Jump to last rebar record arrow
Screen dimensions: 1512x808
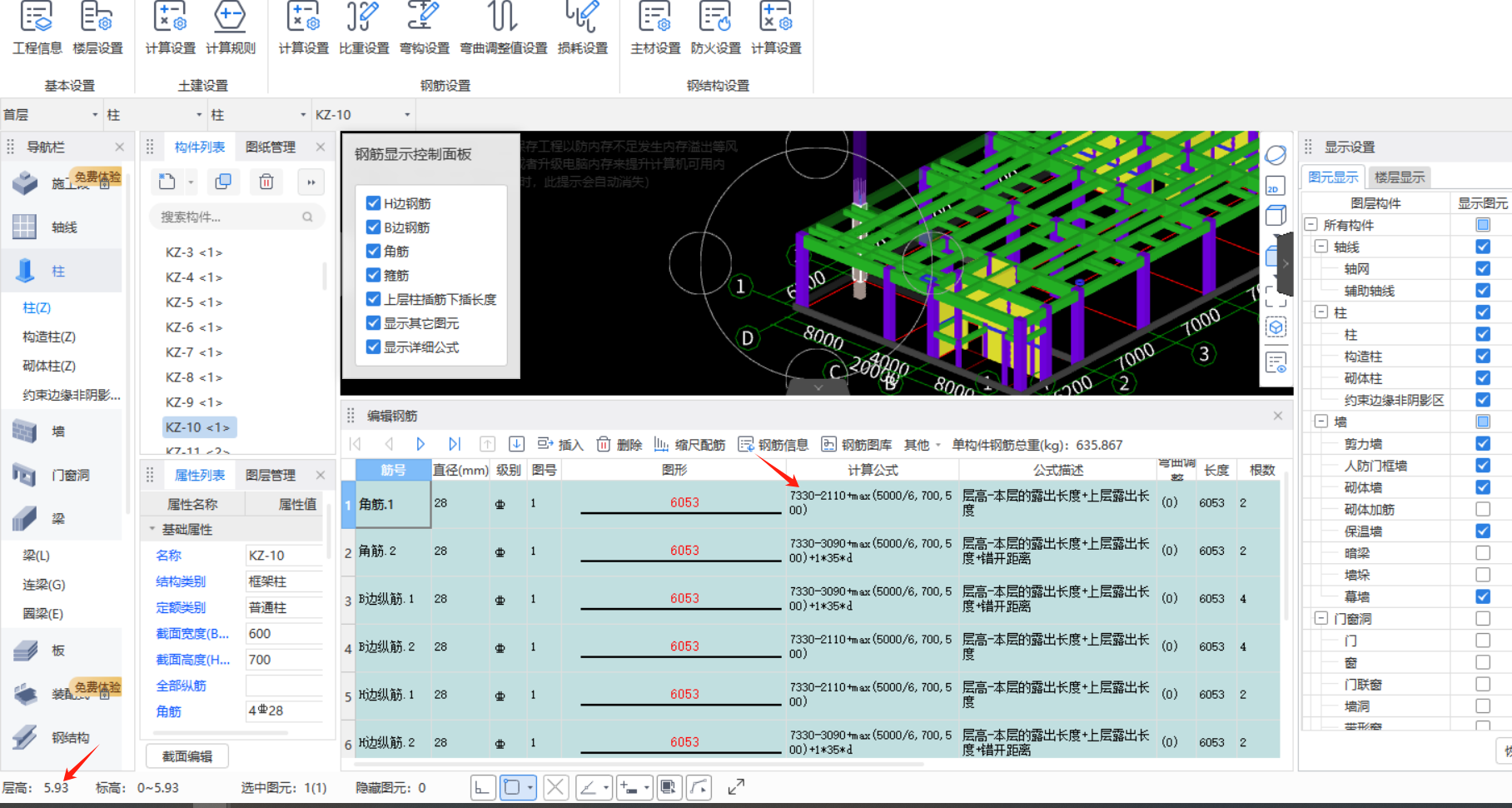coord(454,445)
